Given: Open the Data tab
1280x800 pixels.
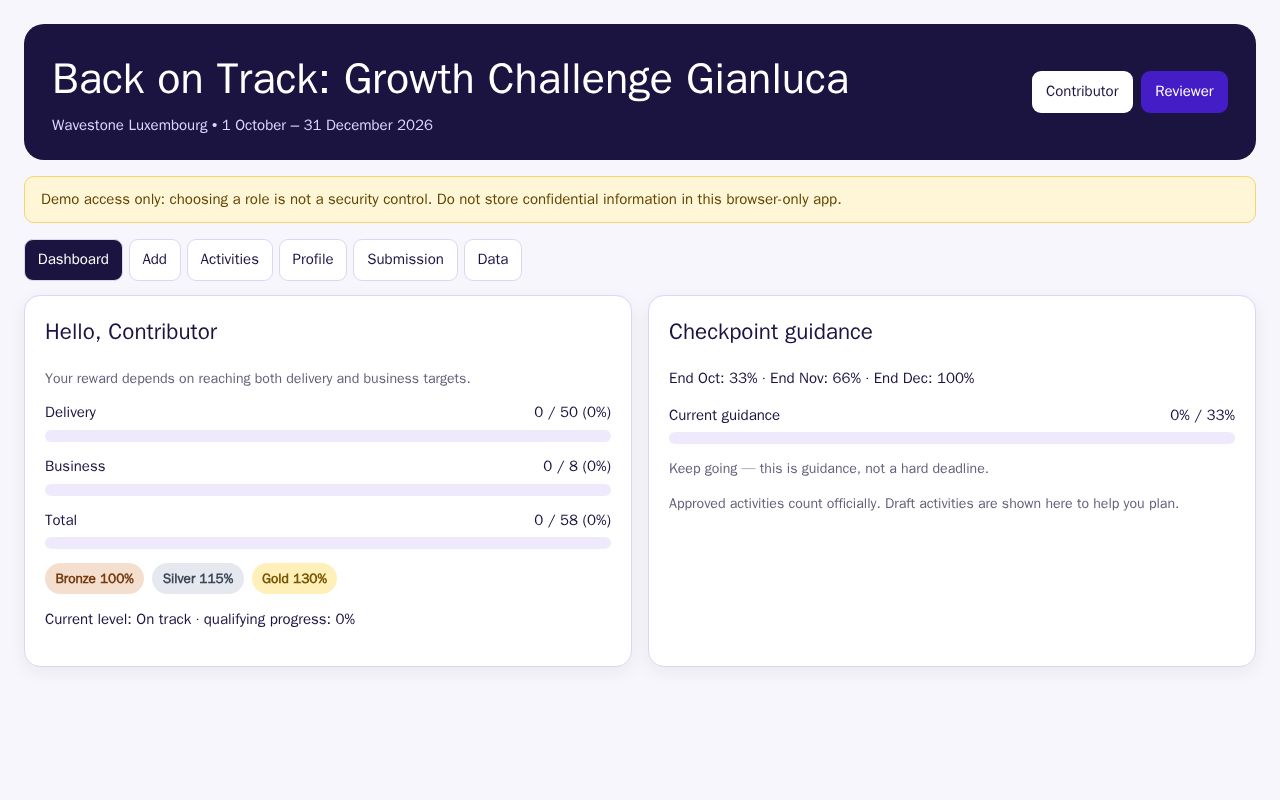Looking at the screenshot, I should click(x=493, y=260).
